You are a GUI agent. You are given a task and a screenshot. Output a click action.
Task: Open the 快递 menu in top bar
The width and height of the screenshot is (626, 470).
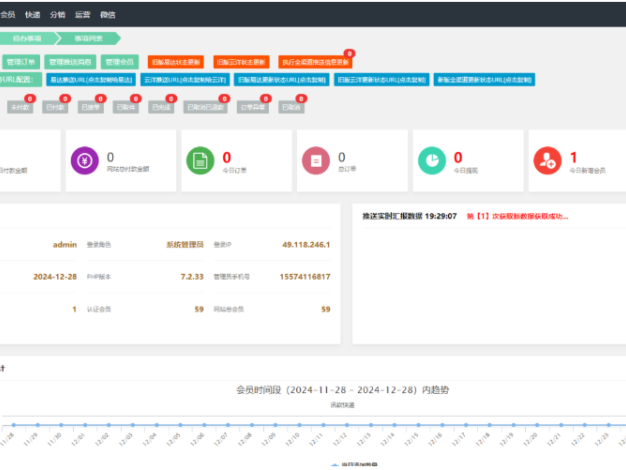pos(33,15)
